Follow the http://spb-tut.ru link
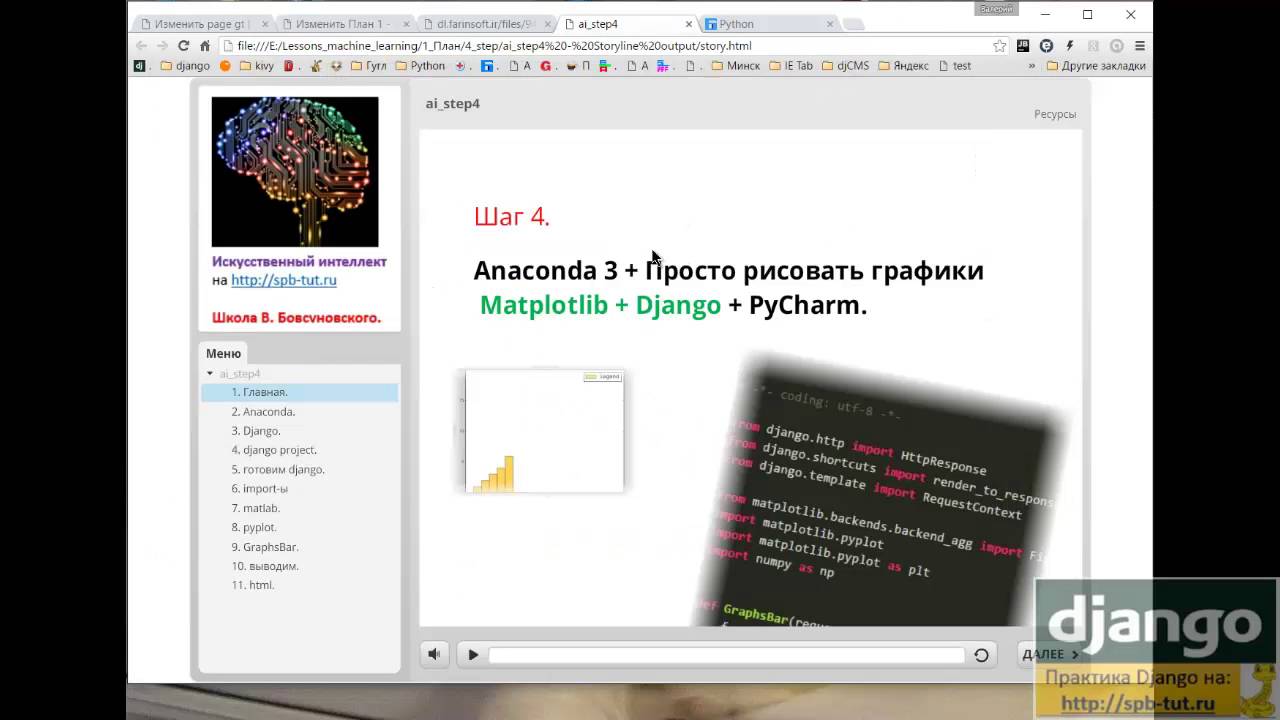The height and width of the screenshot is (720, 1280). pos(284,280)
